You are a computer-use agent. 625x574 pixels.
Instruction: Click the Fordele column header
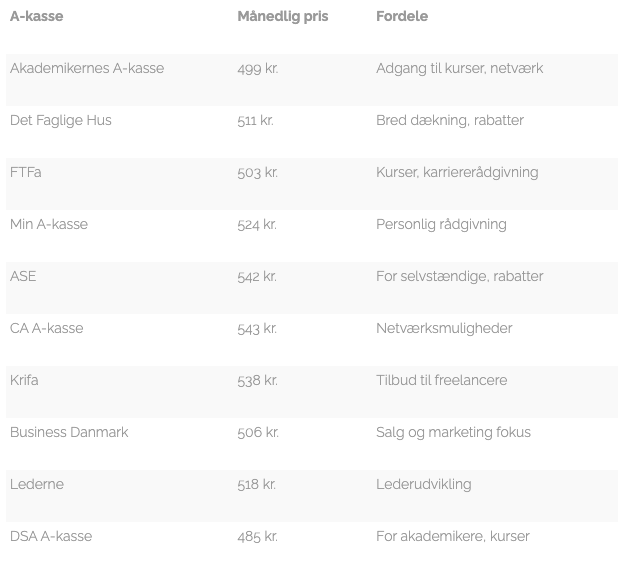tap(402, 17)
